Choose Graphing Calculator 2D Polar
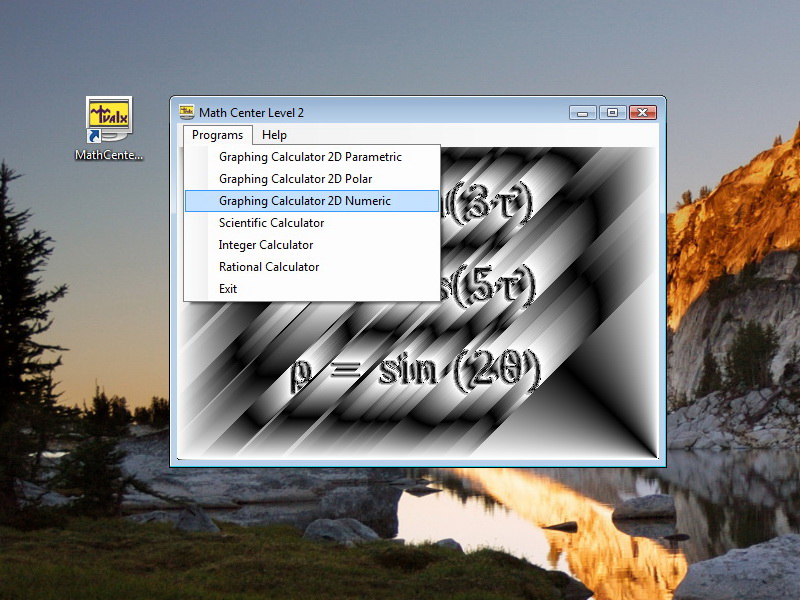 coord(312,179)
